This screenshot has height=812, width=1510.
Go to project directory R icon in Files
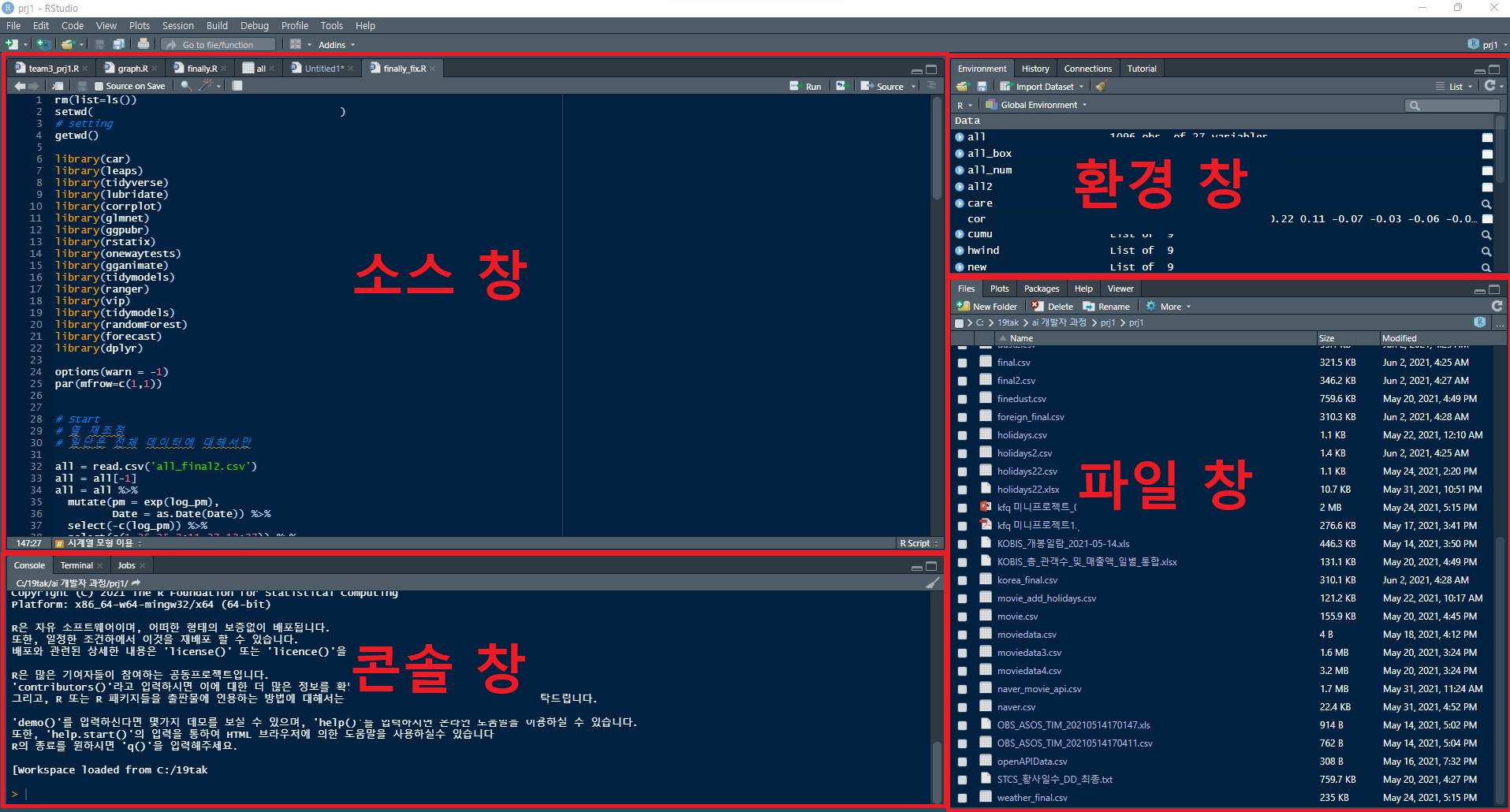tap(1479, 322)
